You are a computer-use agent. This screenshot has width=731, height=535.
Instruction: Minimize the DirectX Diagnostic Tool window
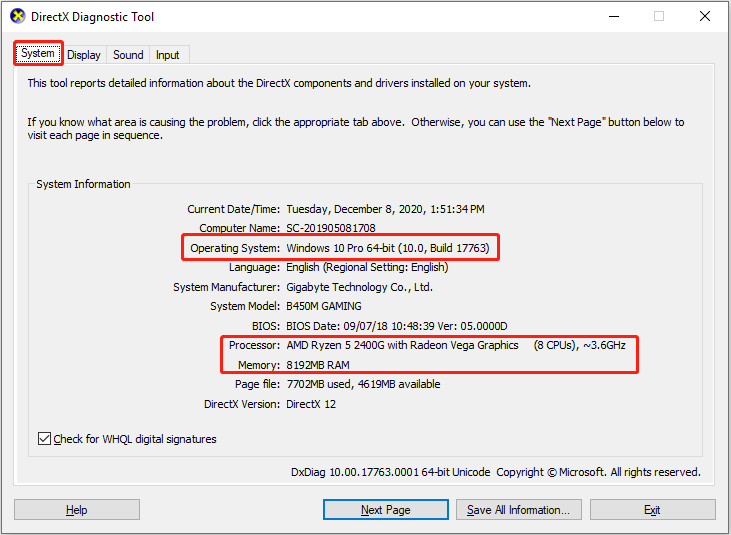click(x=614, y=16)
